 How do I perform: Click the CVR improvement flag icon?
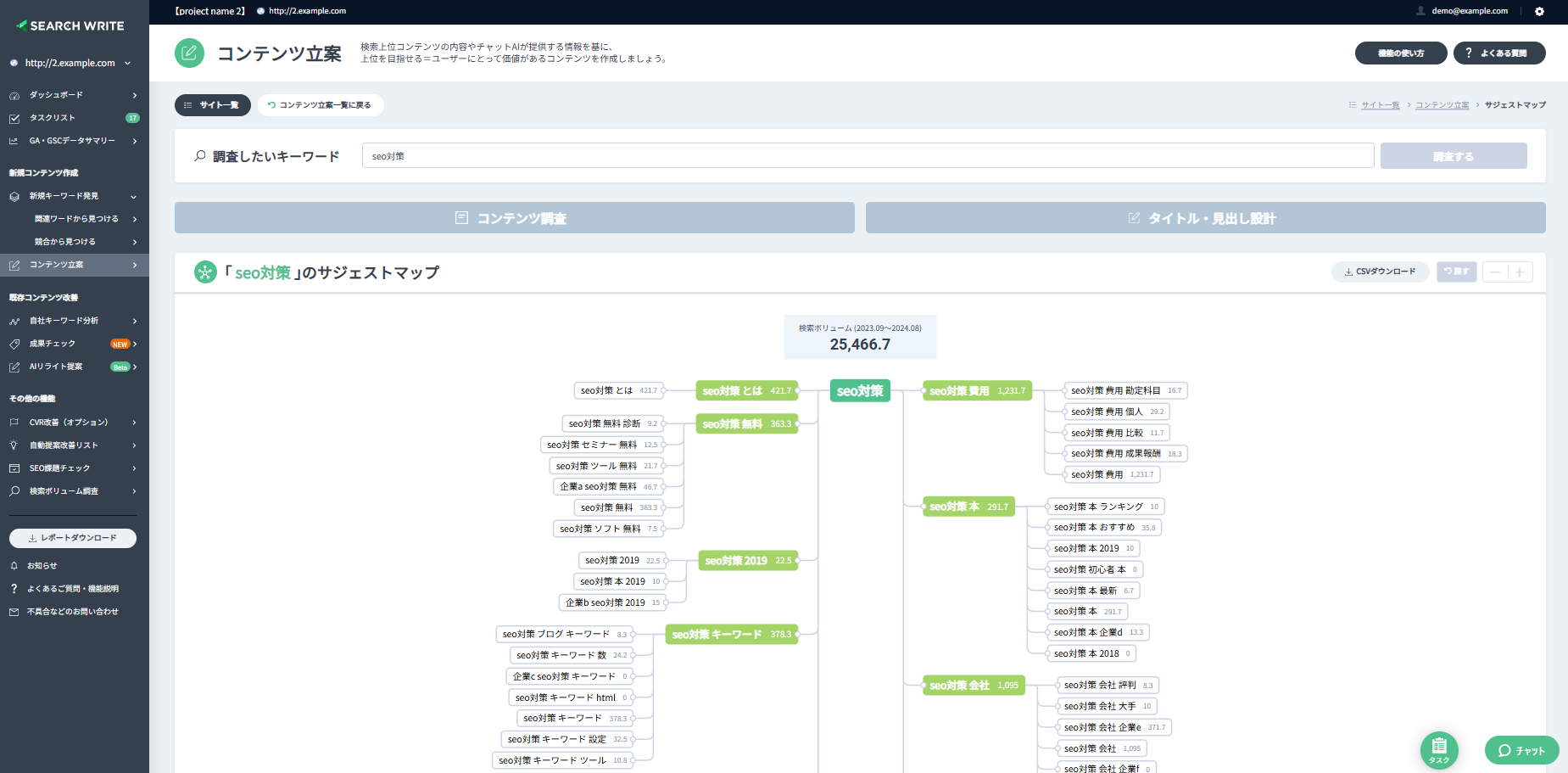(14, 422)
